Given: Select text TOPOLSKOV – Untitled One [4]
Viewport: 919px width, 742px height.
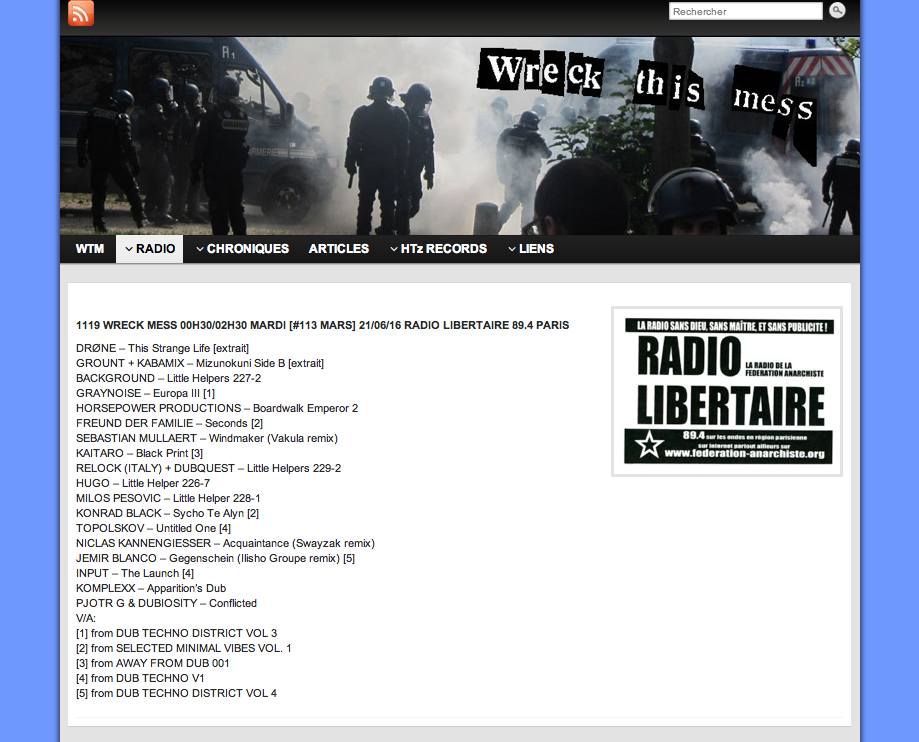Looking at the screenshot, I should pyautogui.click(x=154, y=528).
